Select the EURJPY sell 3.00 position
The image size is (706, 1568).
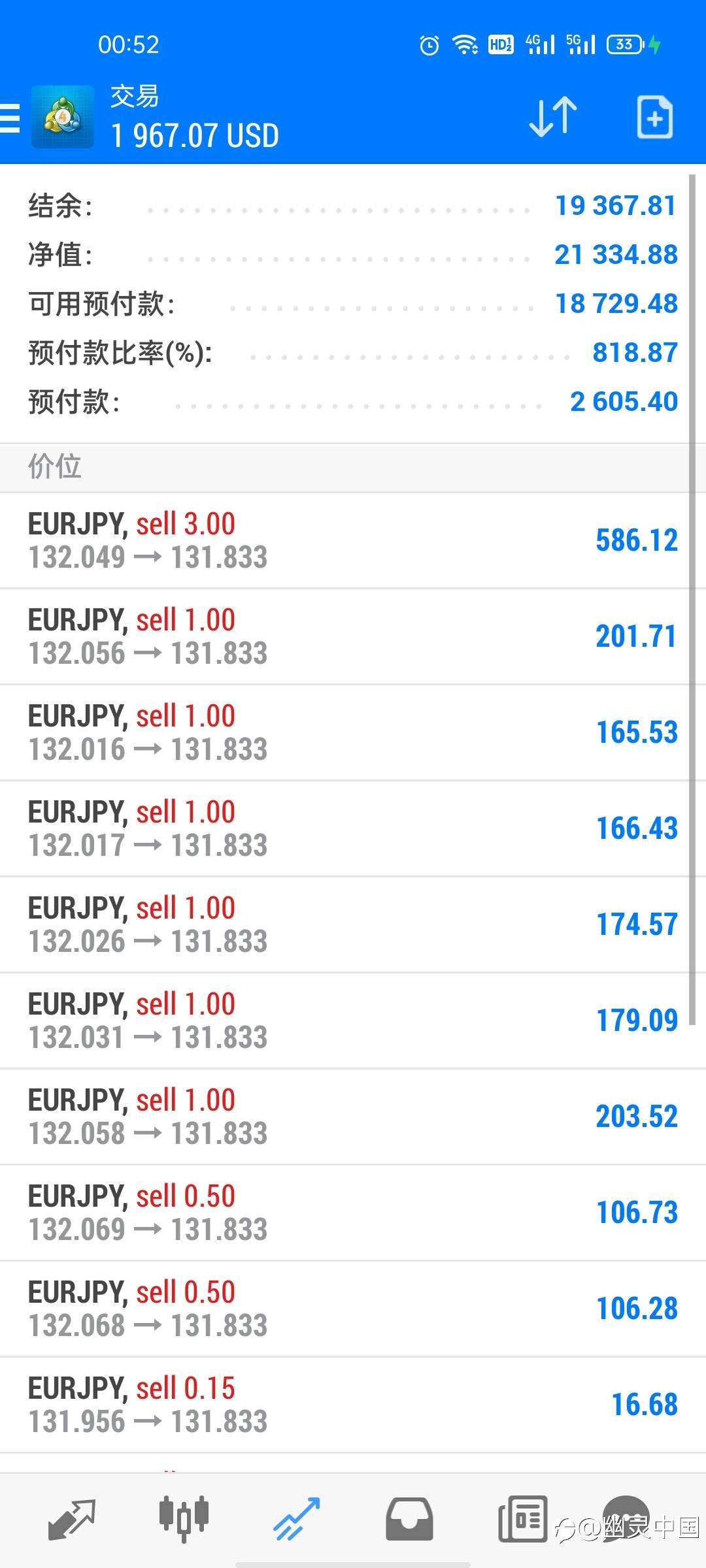(x=353, y=540)
